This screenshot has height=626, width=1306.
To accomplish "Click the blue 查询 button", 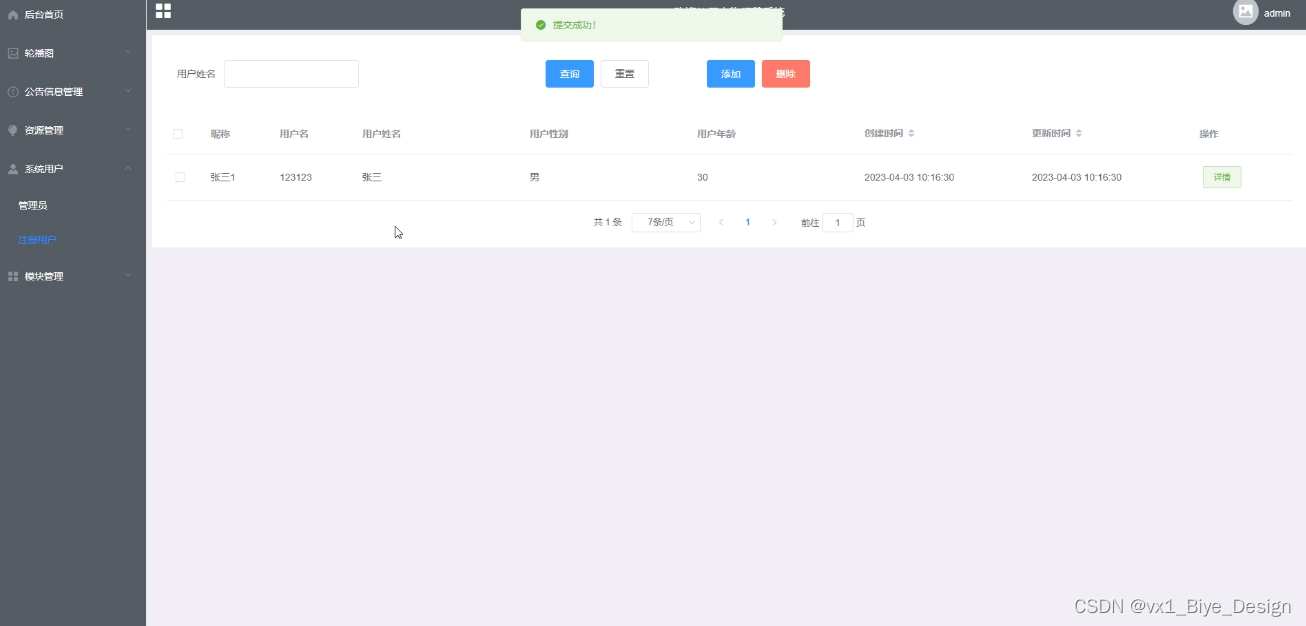I will [570, 74].
